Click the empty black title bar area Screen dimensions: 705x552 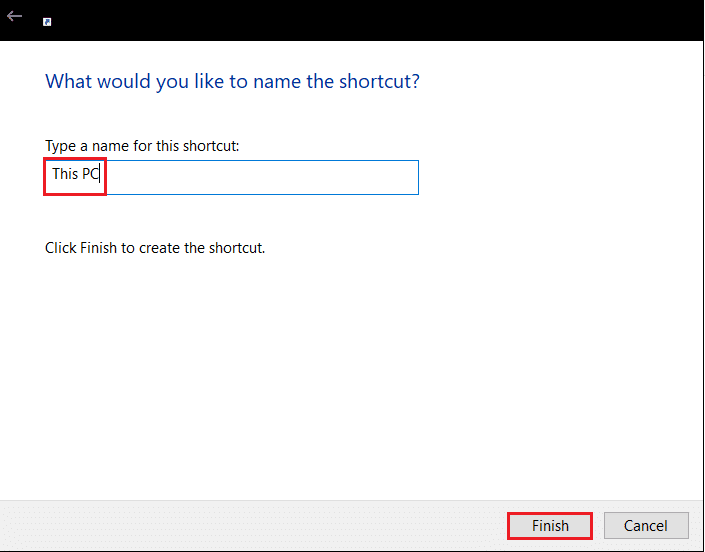pos(360,20)
